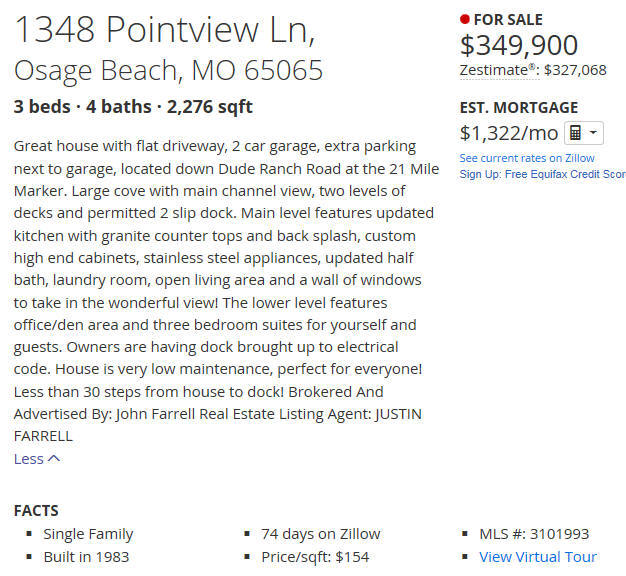Click the red For Sale status dot
The width and height of the screenshot is (626, 576).
pos(464,19)
